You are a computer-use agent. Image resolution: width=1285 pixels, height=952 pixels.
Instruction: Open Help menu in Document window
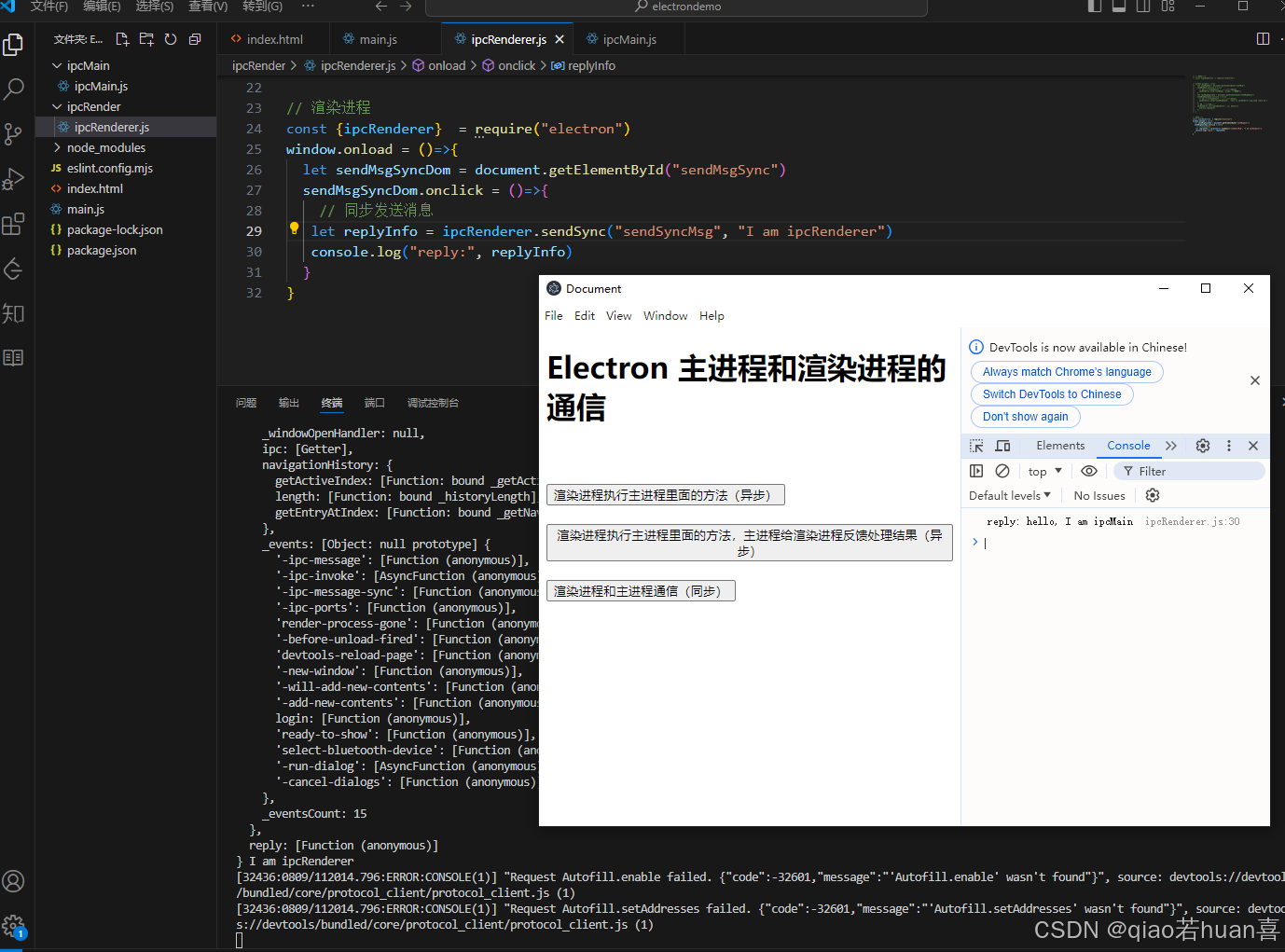click(712, 316)
